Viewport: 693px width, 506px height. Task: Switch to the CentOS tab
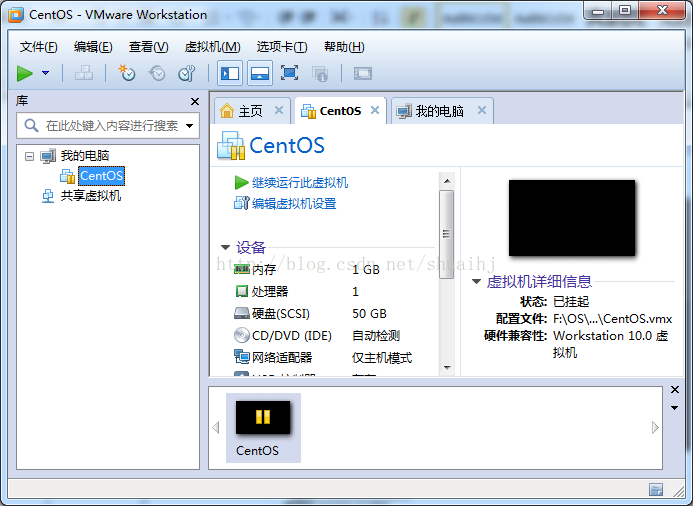tap(340, 111)
